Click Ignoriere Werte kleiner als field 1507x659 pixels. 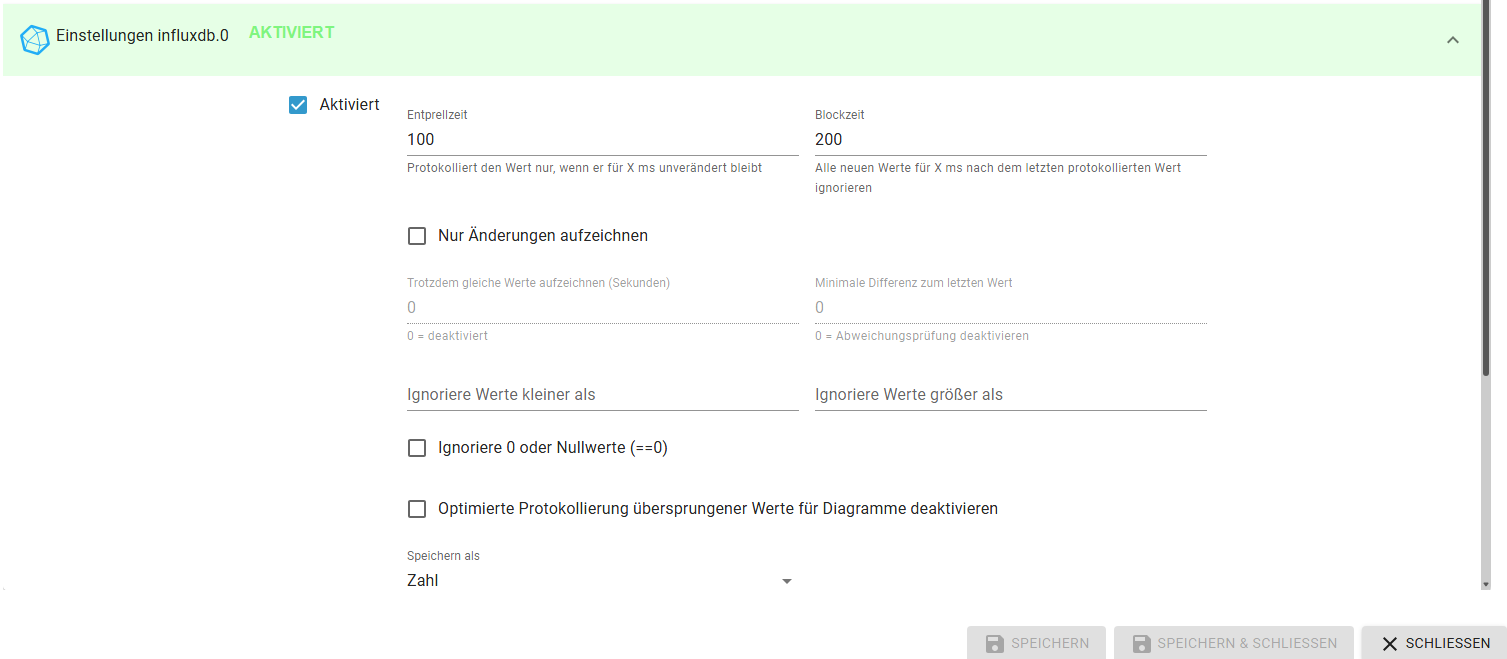[x=600, y=394]
